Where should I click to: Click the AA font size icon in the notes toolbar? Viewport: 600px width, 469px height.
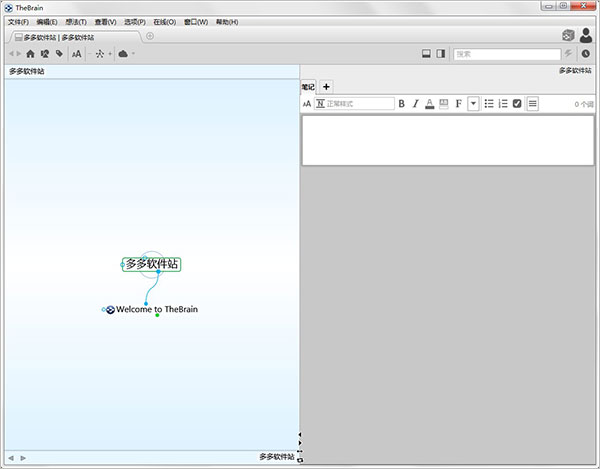(x=307, y=104)
